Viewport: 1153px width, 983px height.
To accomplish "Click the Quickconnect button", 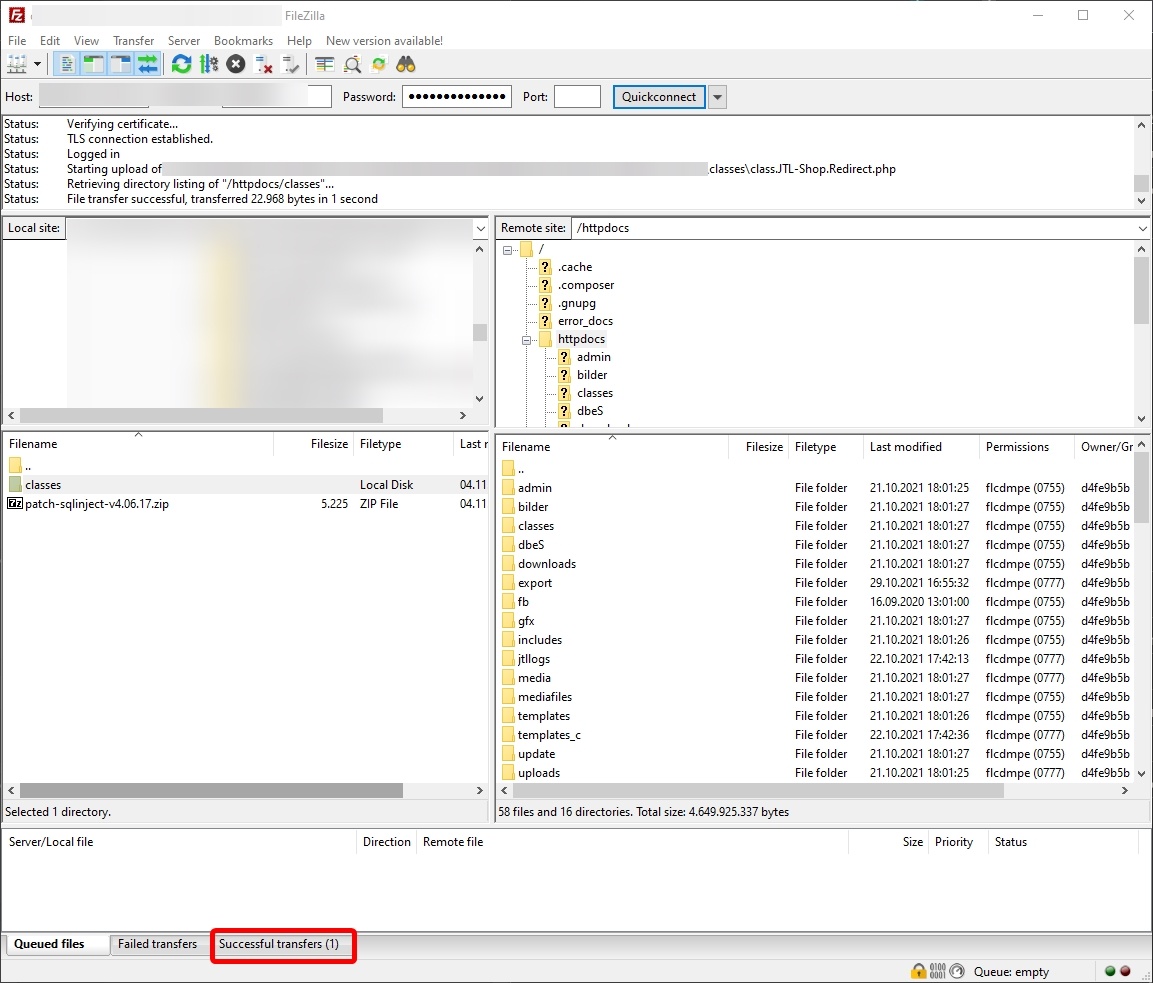I will [659, 97].
